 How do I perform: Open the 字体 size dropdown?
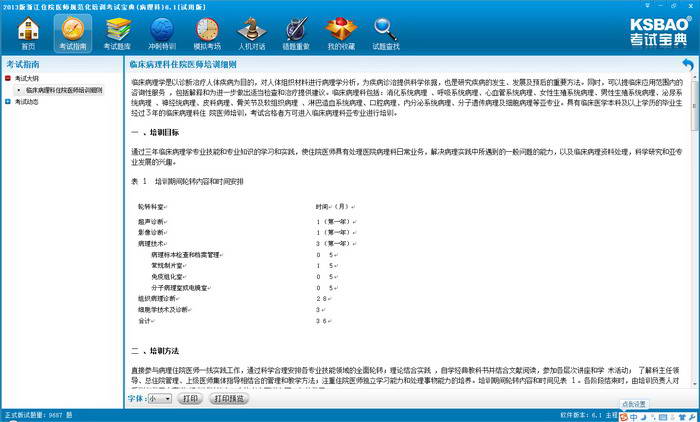(160, 399)
